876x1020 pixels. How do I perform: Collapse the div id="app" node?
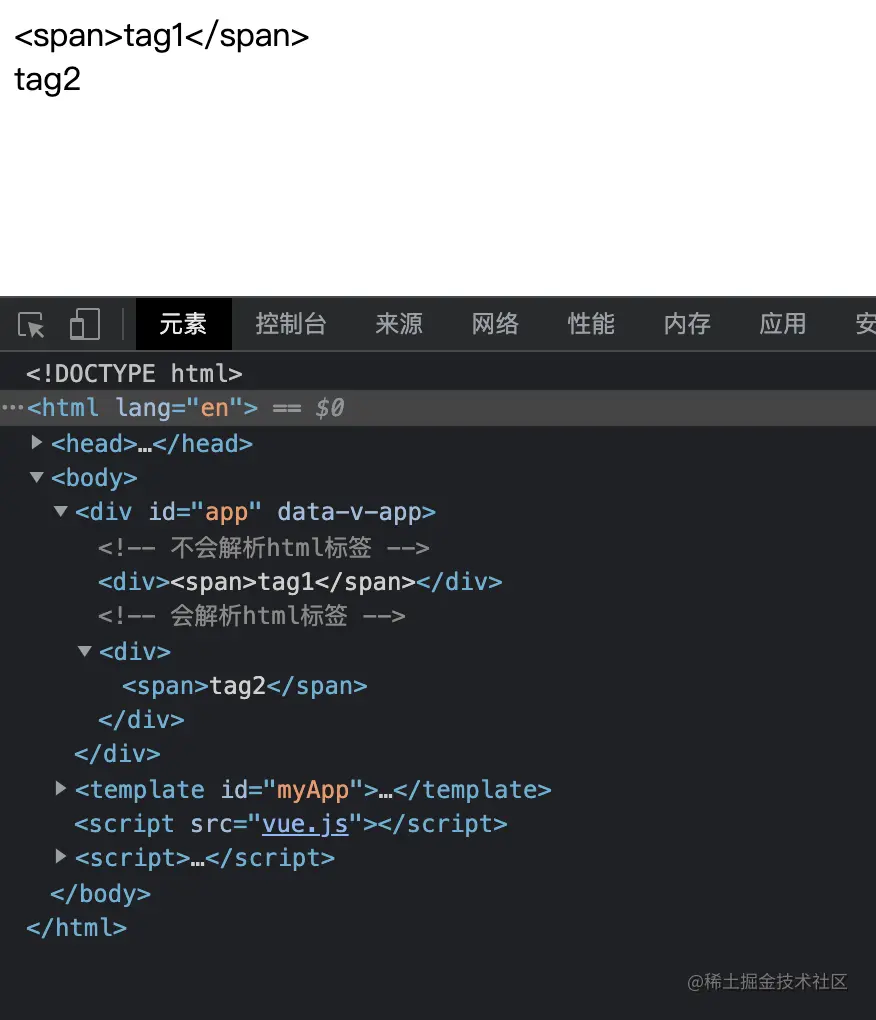point(60,511)
